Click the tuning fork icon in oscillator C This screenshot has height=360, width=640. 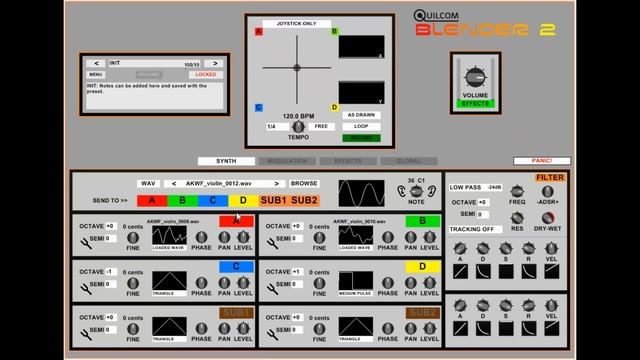pyautogui.click(x=86, y=289)
